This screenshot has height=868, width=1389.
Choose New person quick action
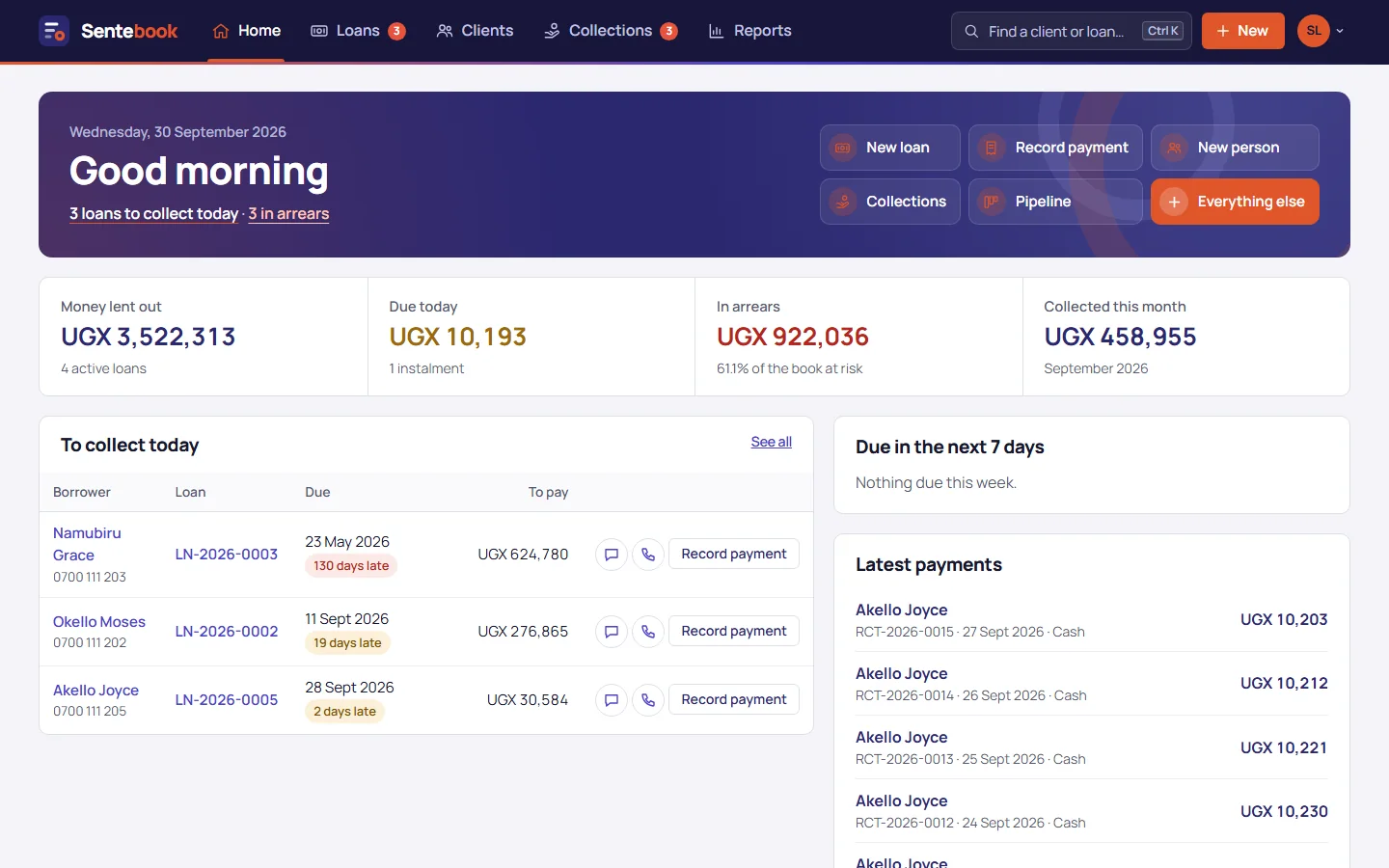point(1235,148)
